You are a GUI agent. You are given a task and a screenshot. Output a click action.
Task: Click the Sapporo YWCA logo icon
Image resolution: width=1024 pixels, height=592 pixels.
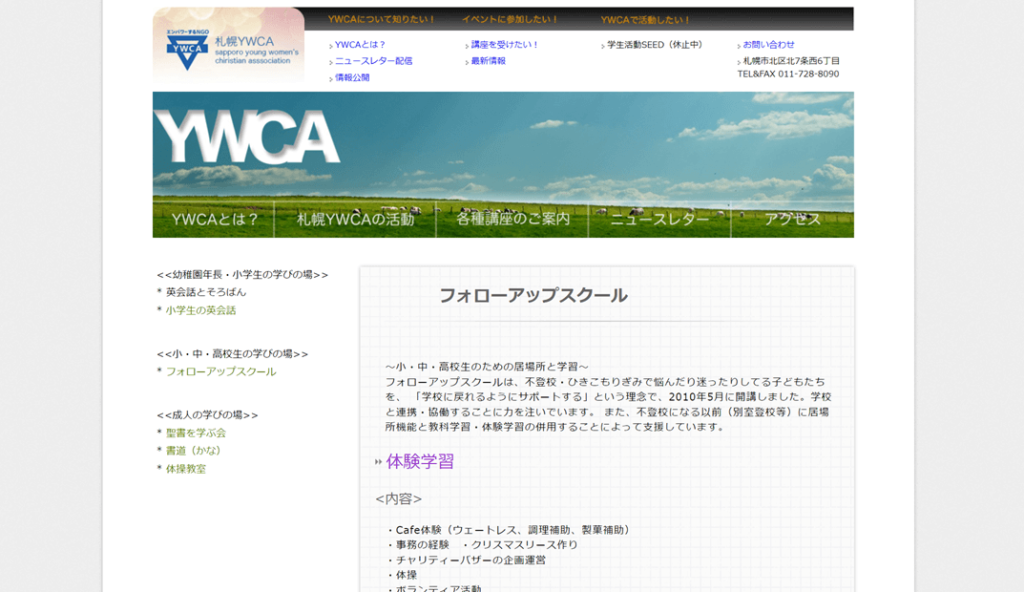(x=187, y=50)
